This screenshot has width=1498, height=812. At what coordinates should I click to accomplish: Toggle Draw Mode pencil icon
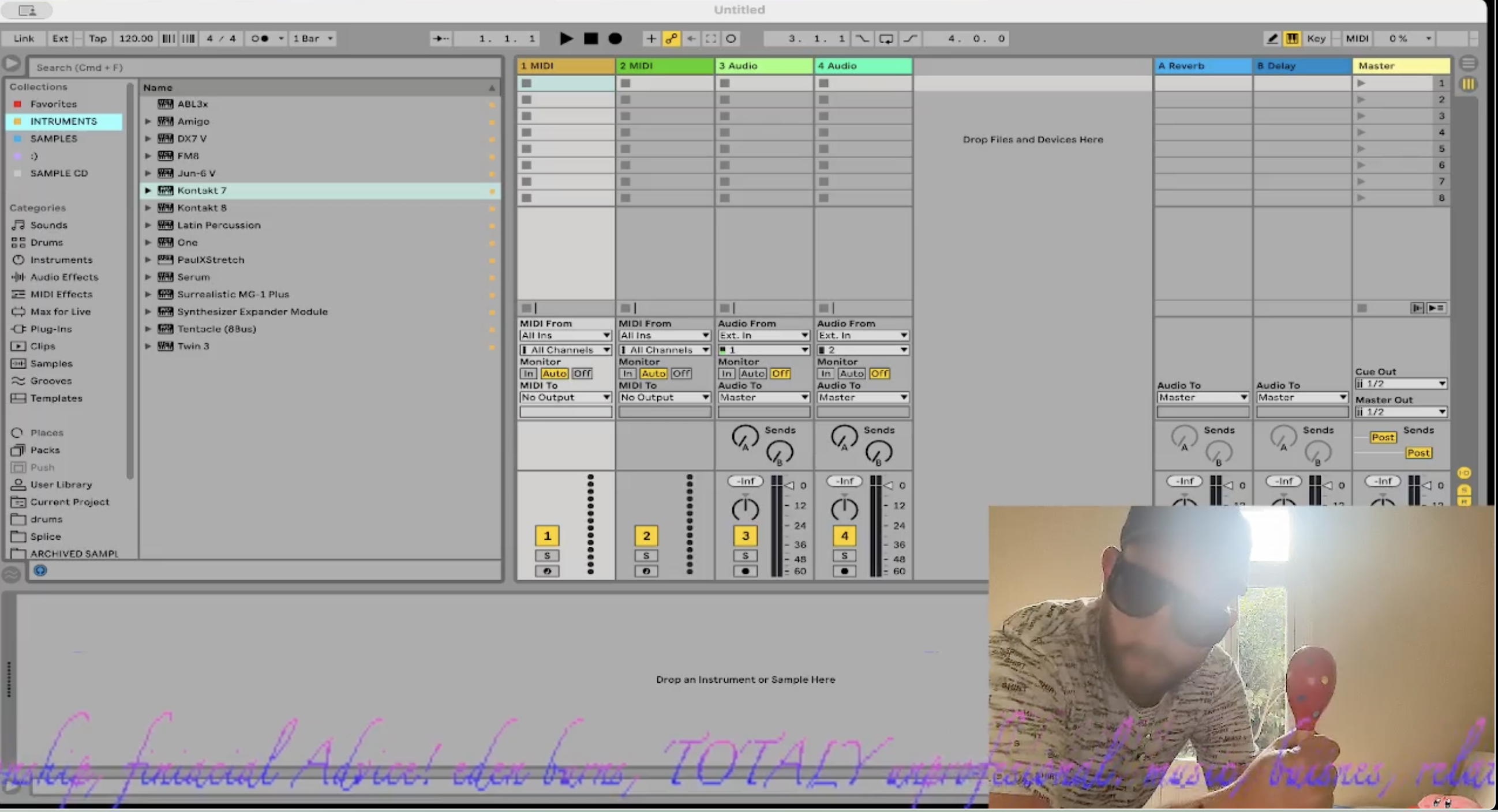coord(1272,39)
